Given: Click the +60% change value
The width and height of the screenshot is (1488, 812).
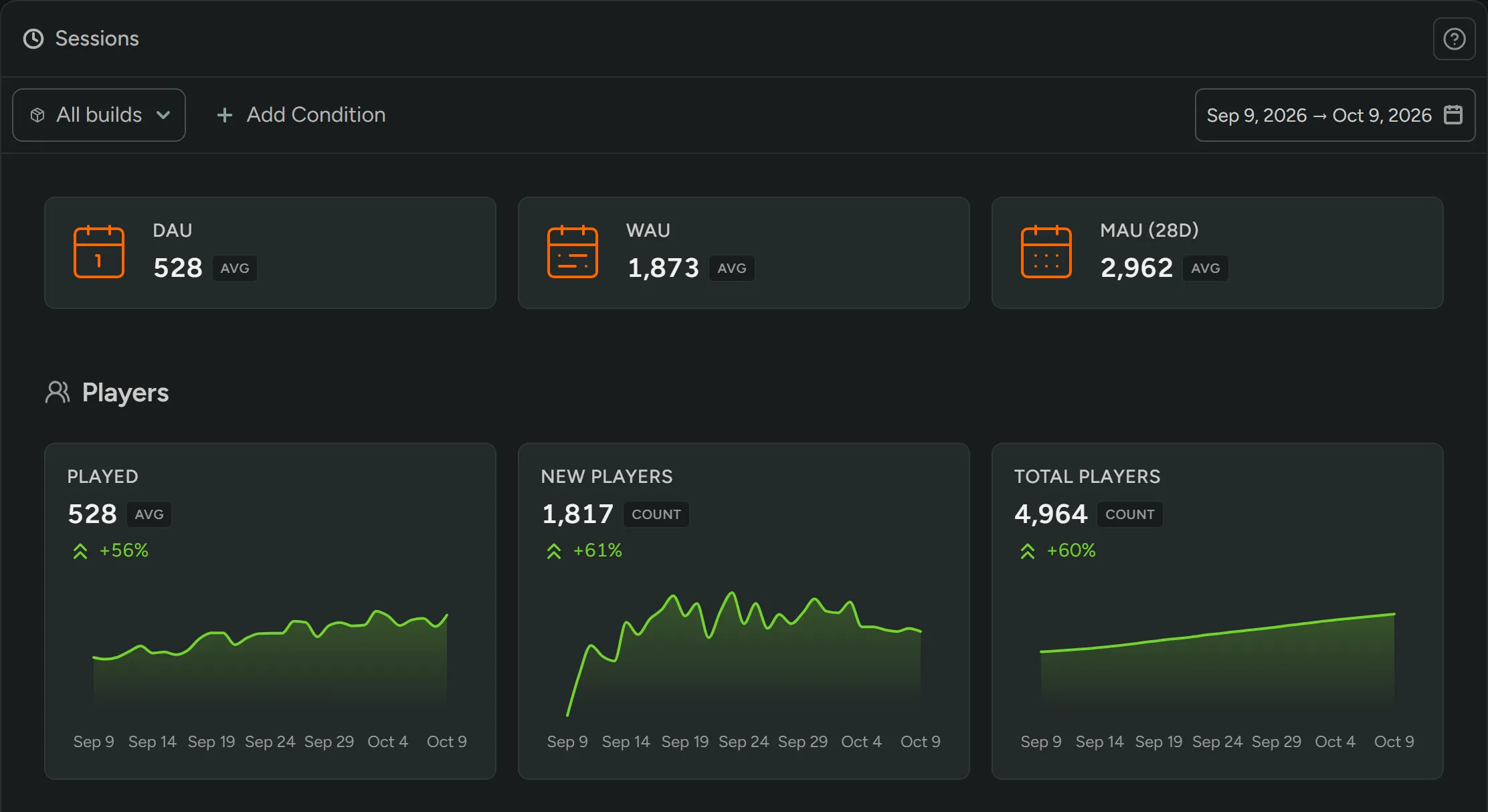Looking at the screenshot, I should (1071, 550).
